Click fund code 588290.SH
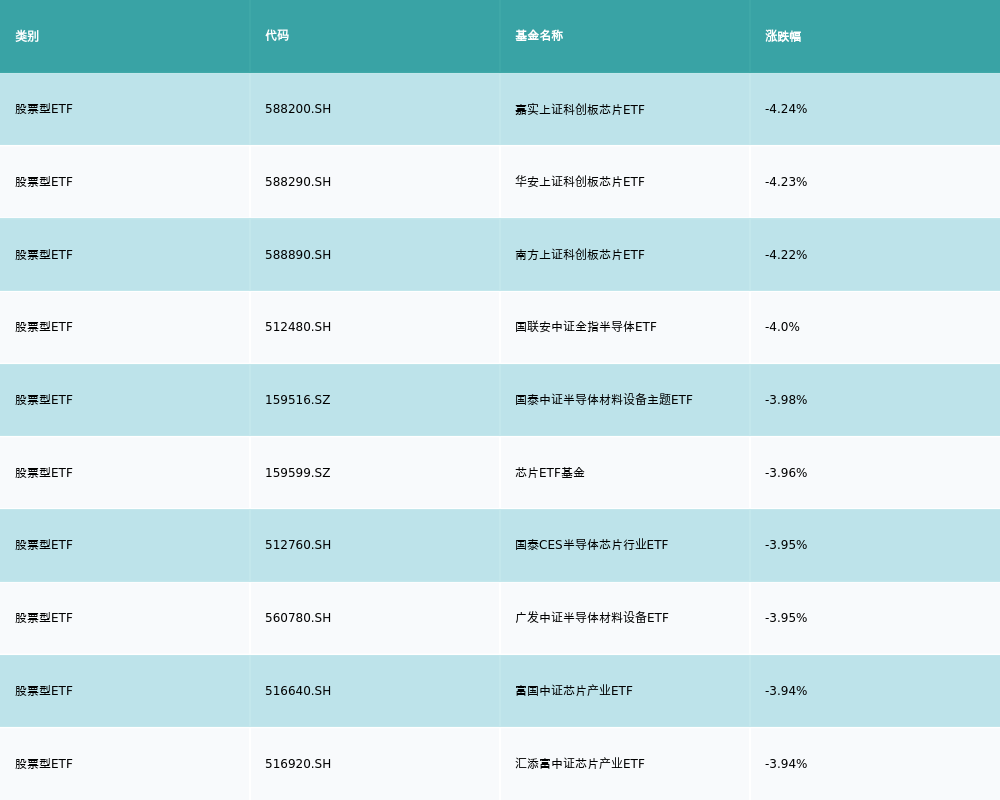Image resolution: width=1000 pixels, height=800 pixels. point(298,182)
